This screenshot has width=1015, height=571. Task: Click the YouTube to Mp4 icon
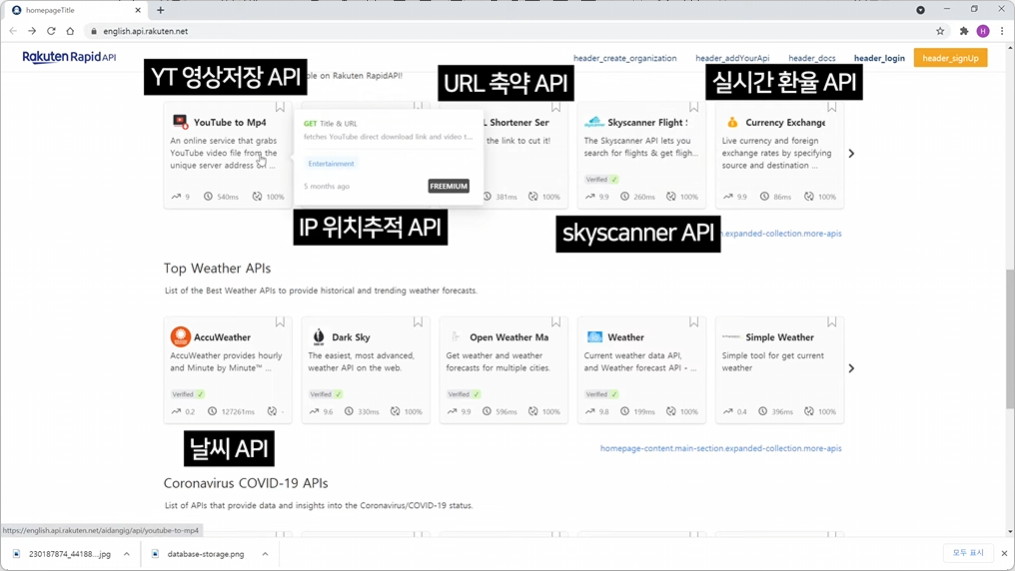pyautogui.click(x=180, y=122)
